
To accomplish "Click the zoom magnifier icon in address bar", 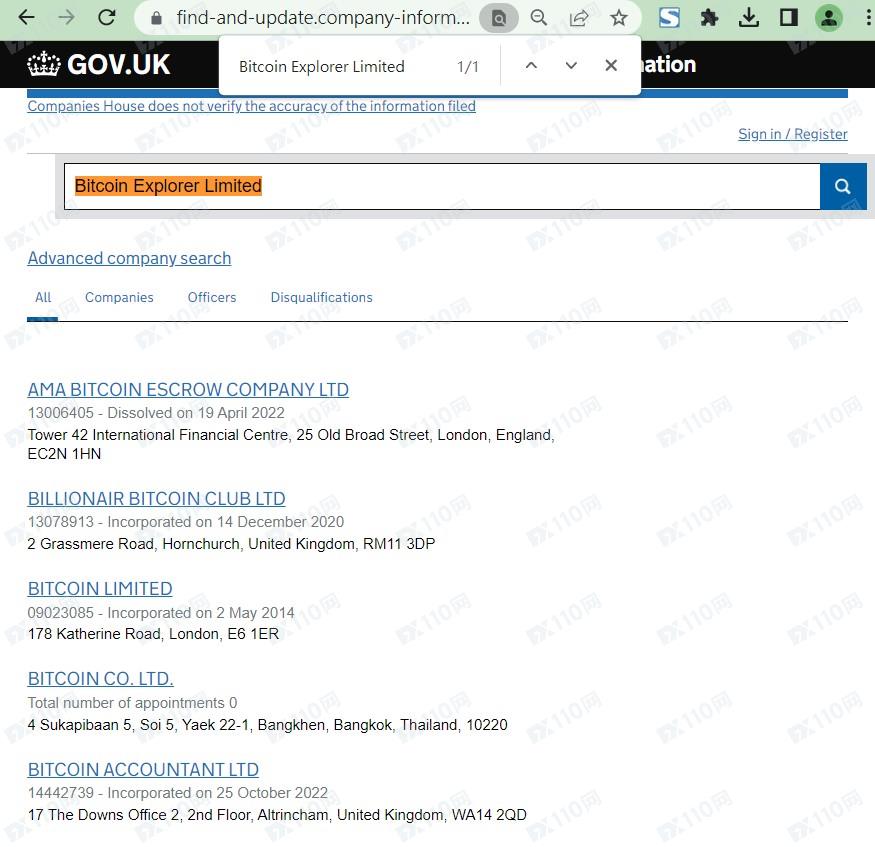I will click(x=539, y=18).
